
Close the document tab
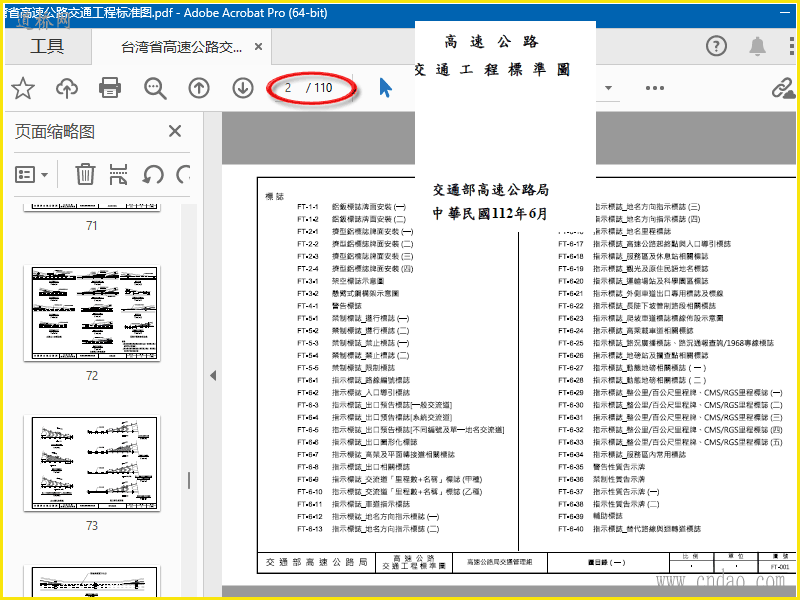click(x=258, y=47)
